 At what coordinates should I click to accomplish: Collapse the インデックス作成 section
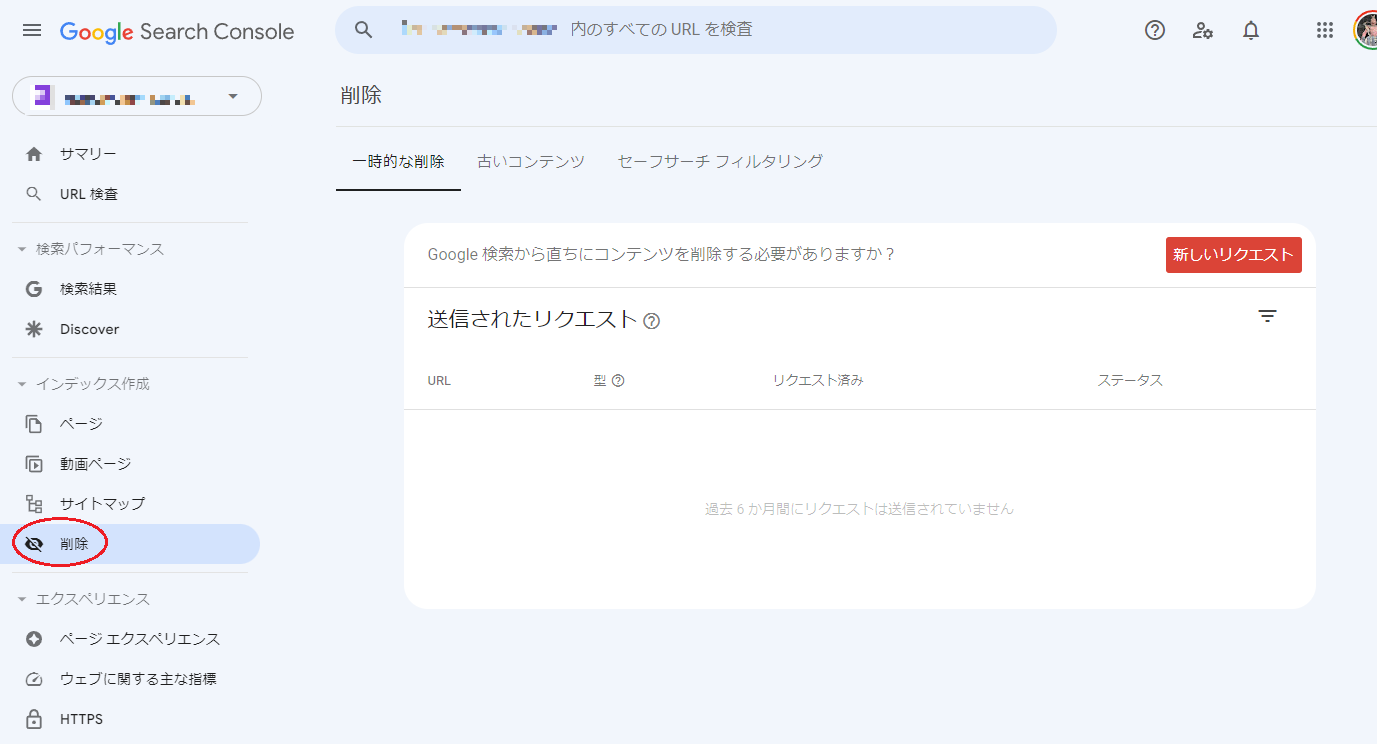click(x=23, y=383)
